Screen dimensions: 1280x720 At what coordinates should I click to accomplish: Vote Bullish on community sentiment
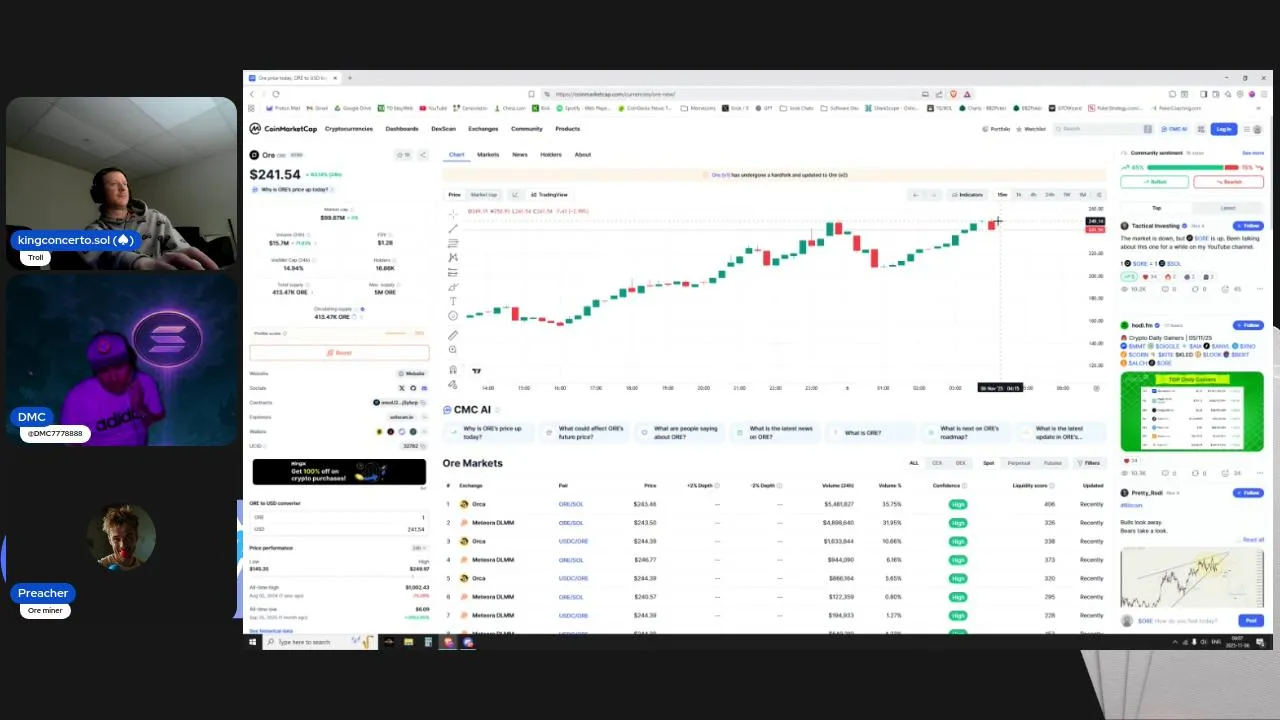coord(1154,182)
